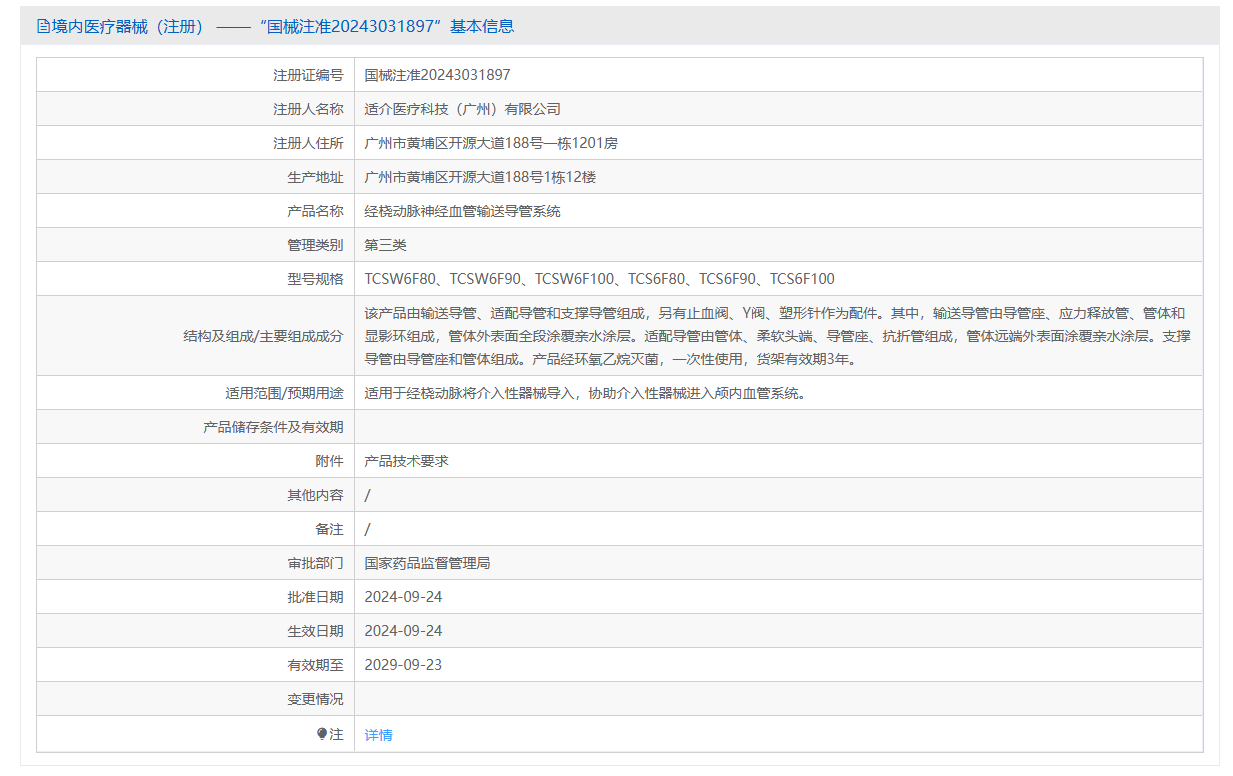
Task: Select address ending with 1栋12楼
Action: coord(480,177)
